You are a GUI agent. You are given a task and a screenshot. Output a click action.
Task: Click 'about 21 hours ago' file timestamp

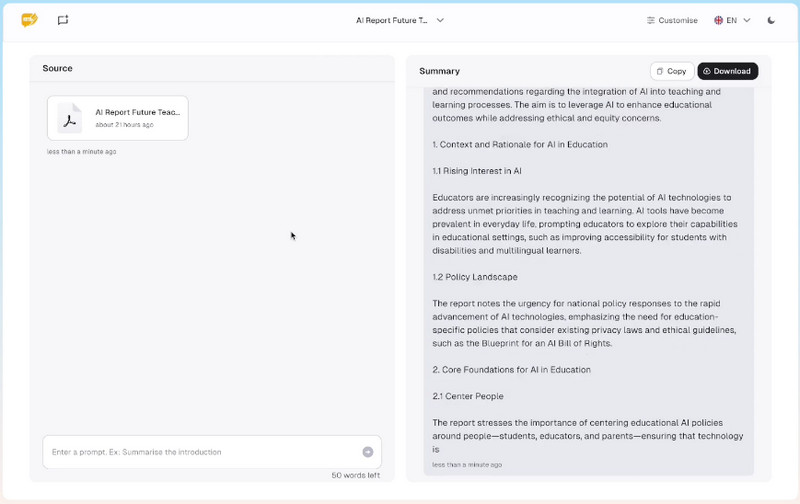point(124,125)
